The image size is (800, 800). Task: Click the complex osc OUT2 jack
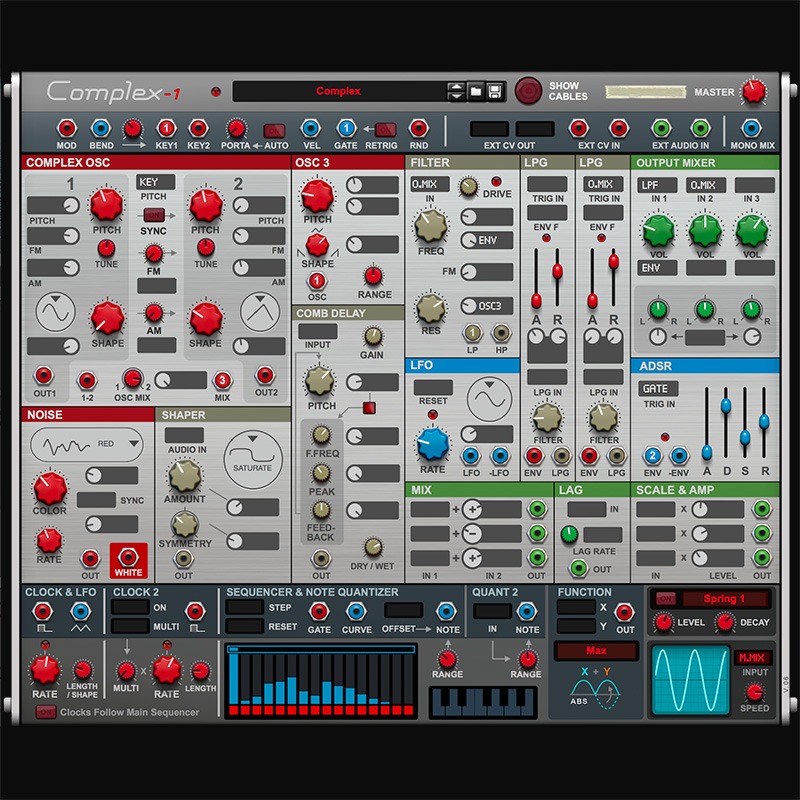[x=265, y=376]
